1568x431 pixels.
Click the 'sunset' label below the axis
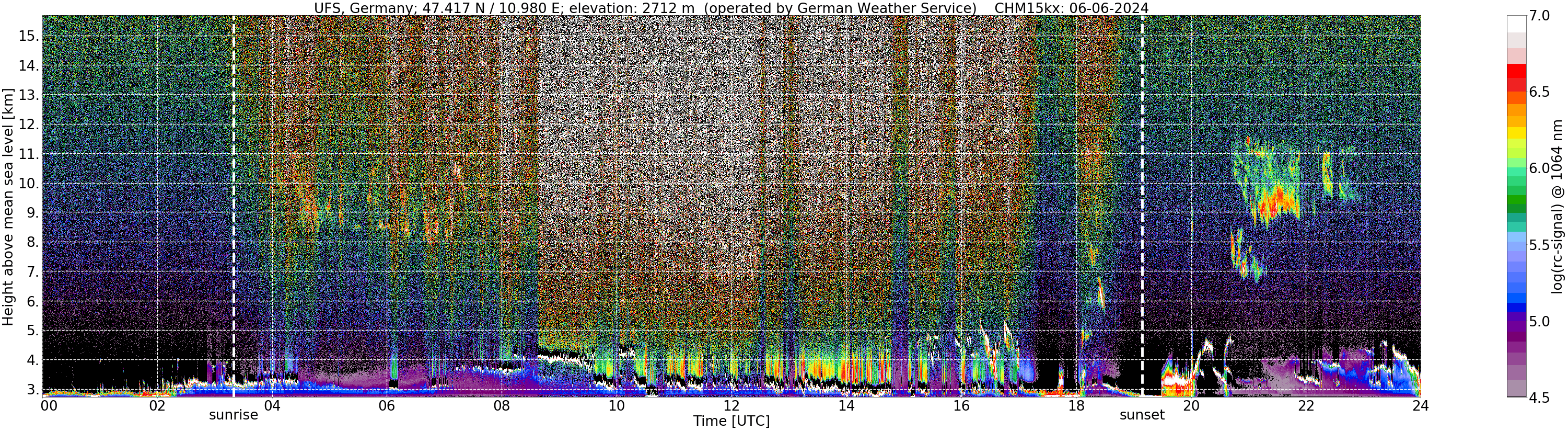[1142, 415]
